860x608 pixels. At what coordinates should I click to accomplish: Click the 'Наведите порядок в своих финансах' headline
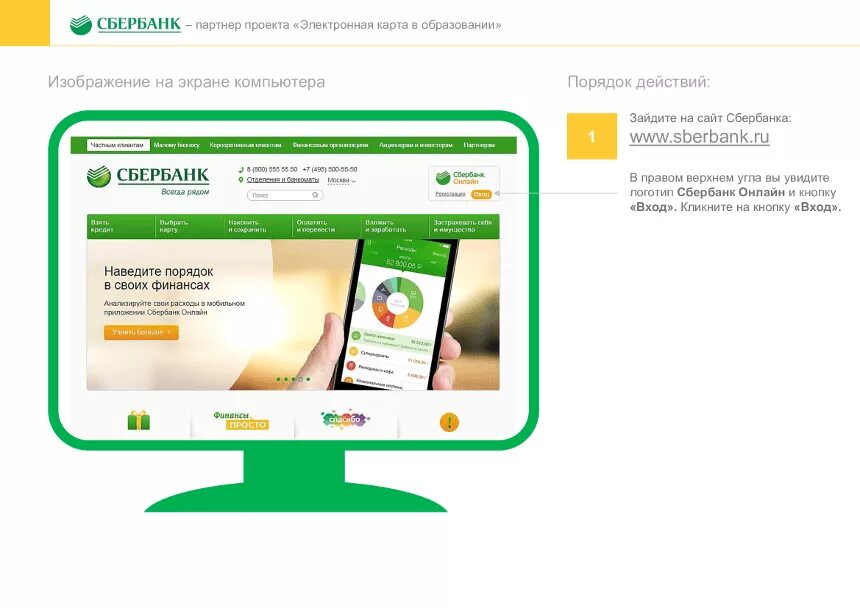click(x=159, y=279)
